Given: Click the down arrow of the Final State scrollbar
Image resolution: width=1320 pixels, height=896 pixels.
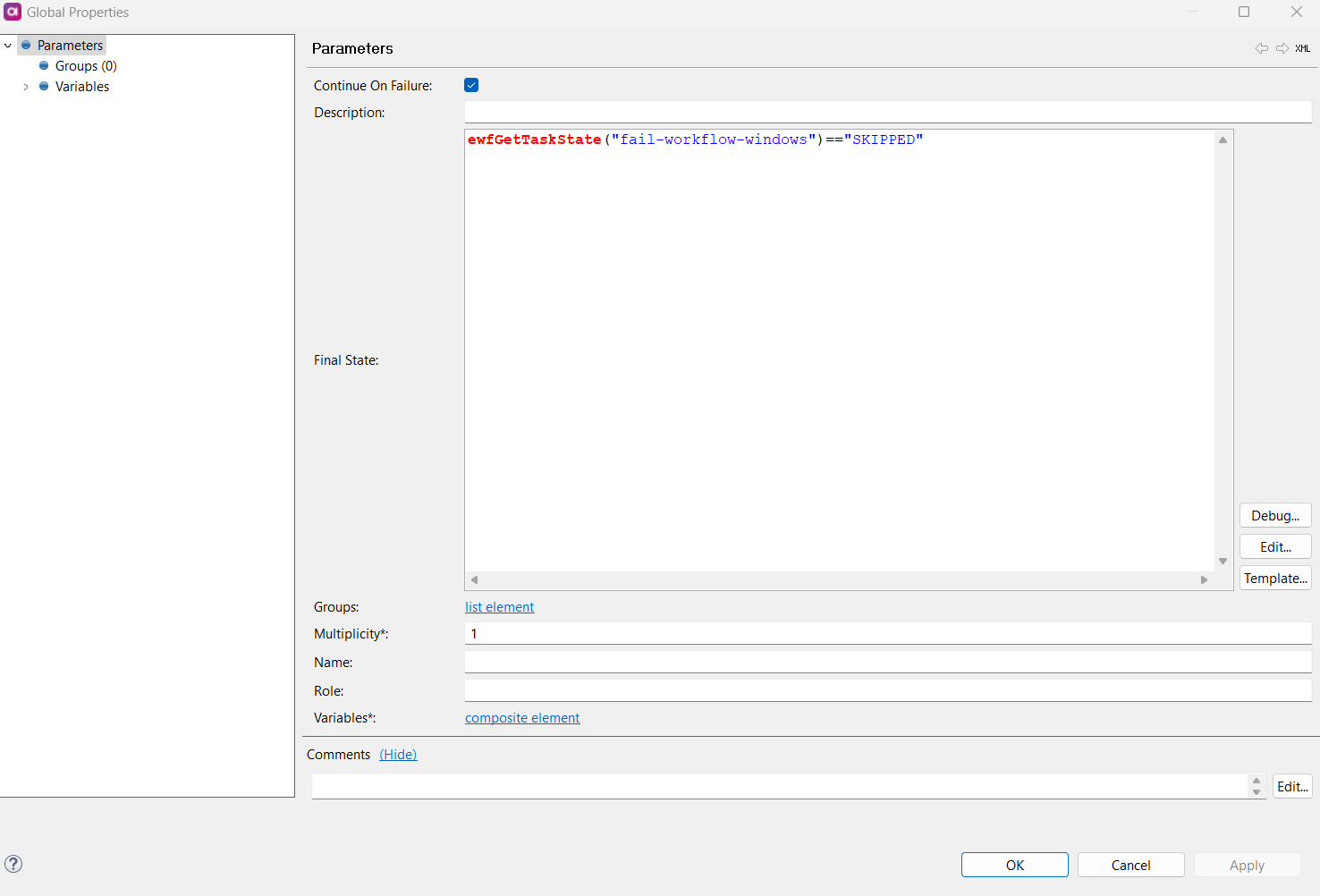Looking at the screenshot, I should coord(1223,562).
